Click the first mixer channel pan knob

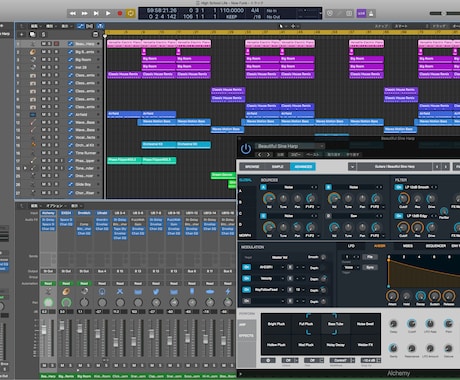(x=48, y=303)
